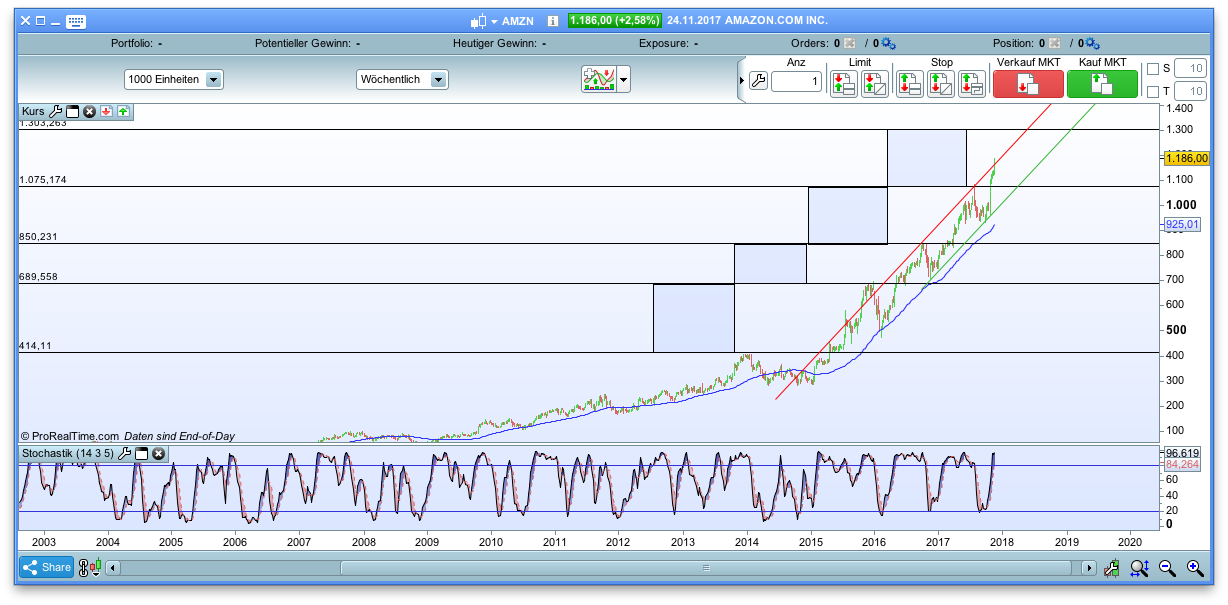Click the Position first close icon
1228x605 pixels.
click(x=1053, y=44)
